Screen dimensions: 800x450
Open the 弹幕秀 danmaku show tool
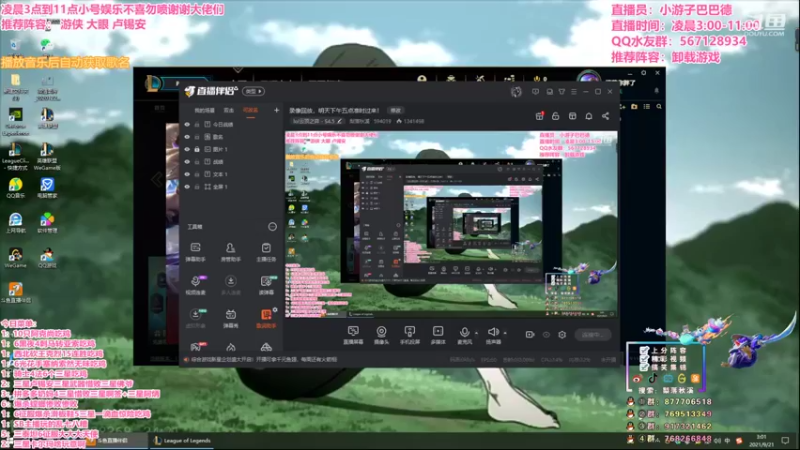[231, 318]
